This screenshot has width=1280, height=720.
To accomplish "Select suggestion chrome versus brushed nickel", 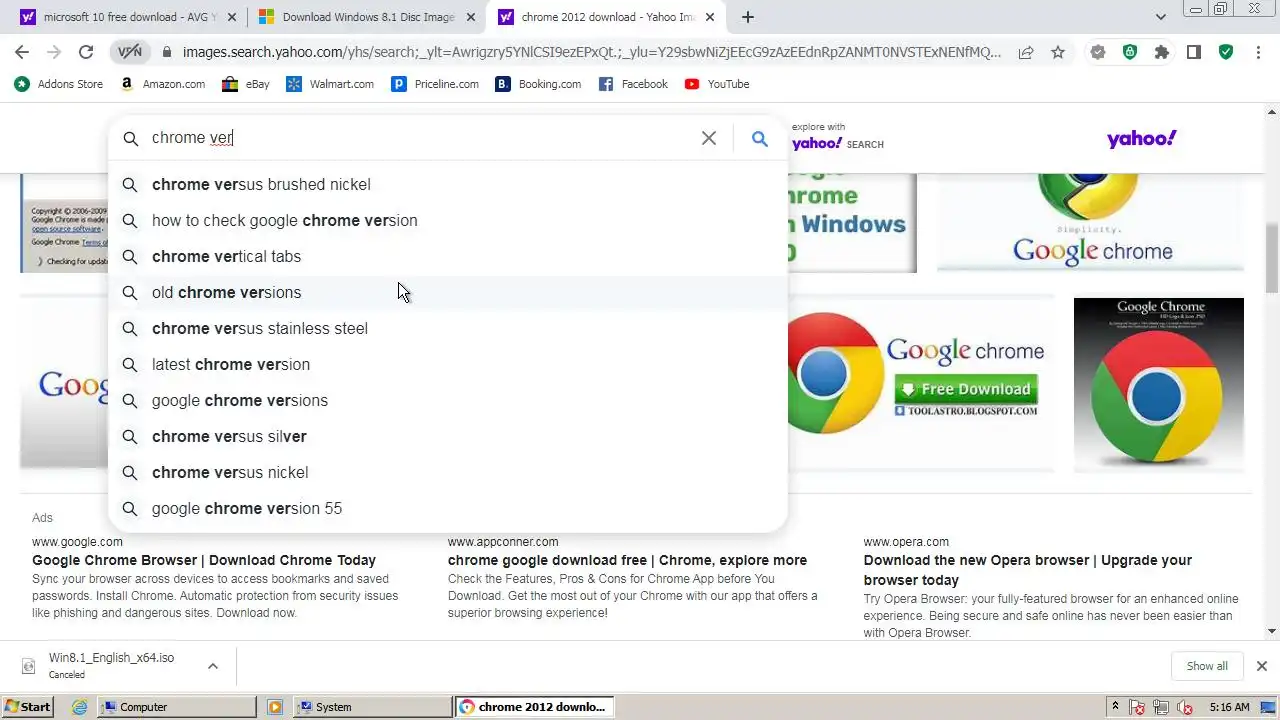I will [x=448, y=184].
